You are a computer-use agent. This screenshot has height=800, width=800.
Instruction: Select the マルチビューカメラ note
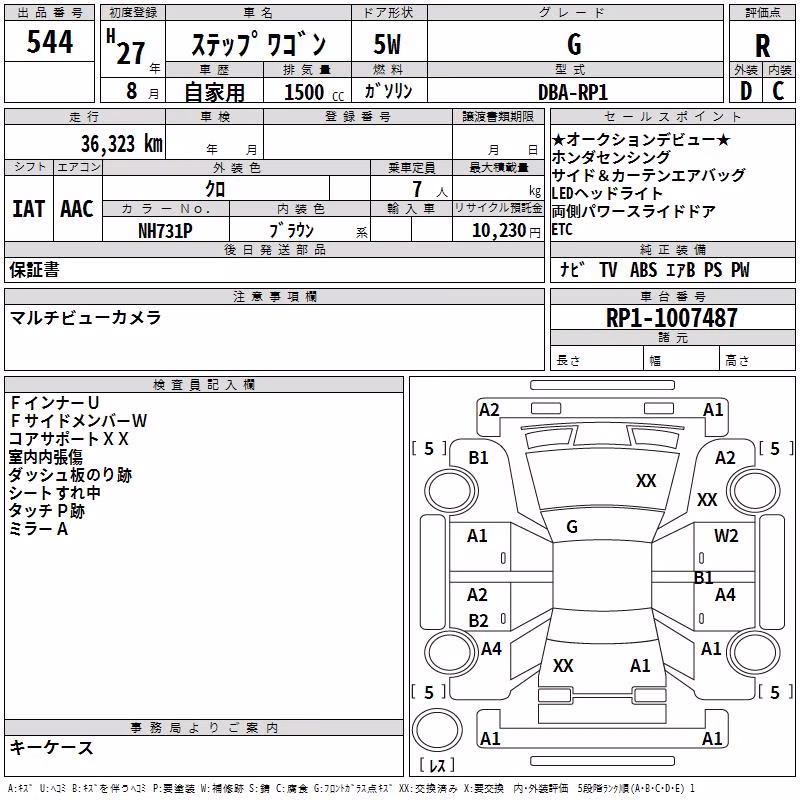click(x=85, y=317)
